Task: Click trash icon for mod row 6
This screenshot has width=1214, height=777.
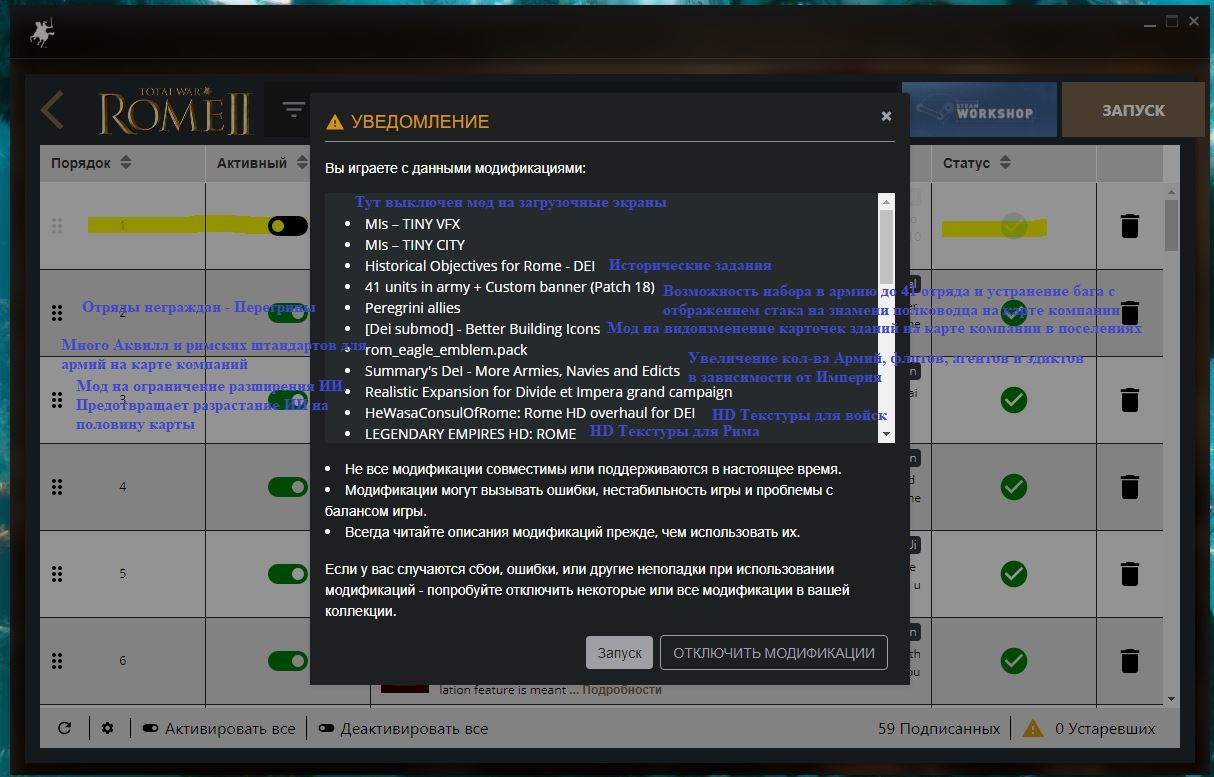Action: (x=1129, y=661)
